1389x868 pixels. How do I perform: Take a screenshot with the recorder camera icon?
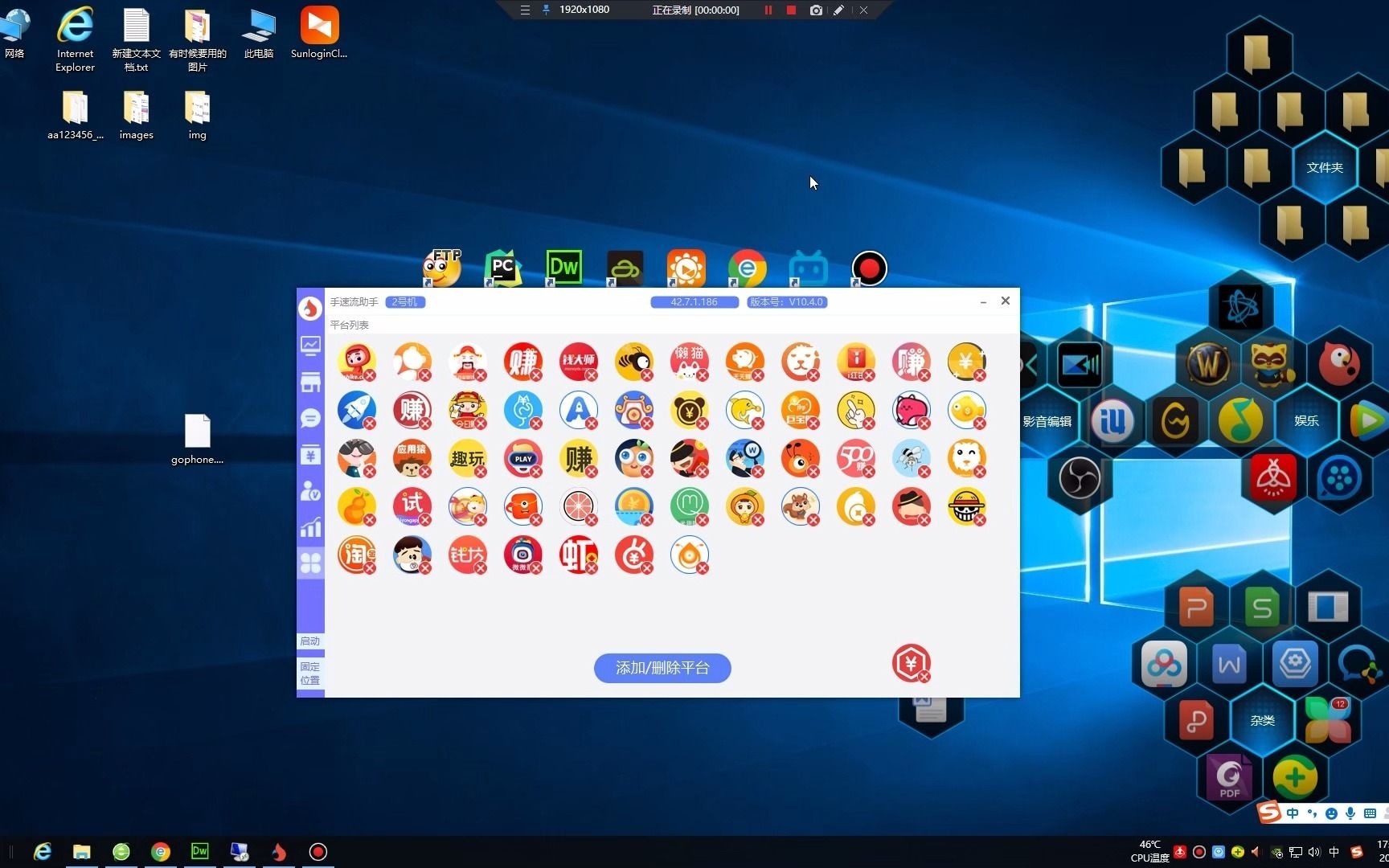click(x=816, y=10)
